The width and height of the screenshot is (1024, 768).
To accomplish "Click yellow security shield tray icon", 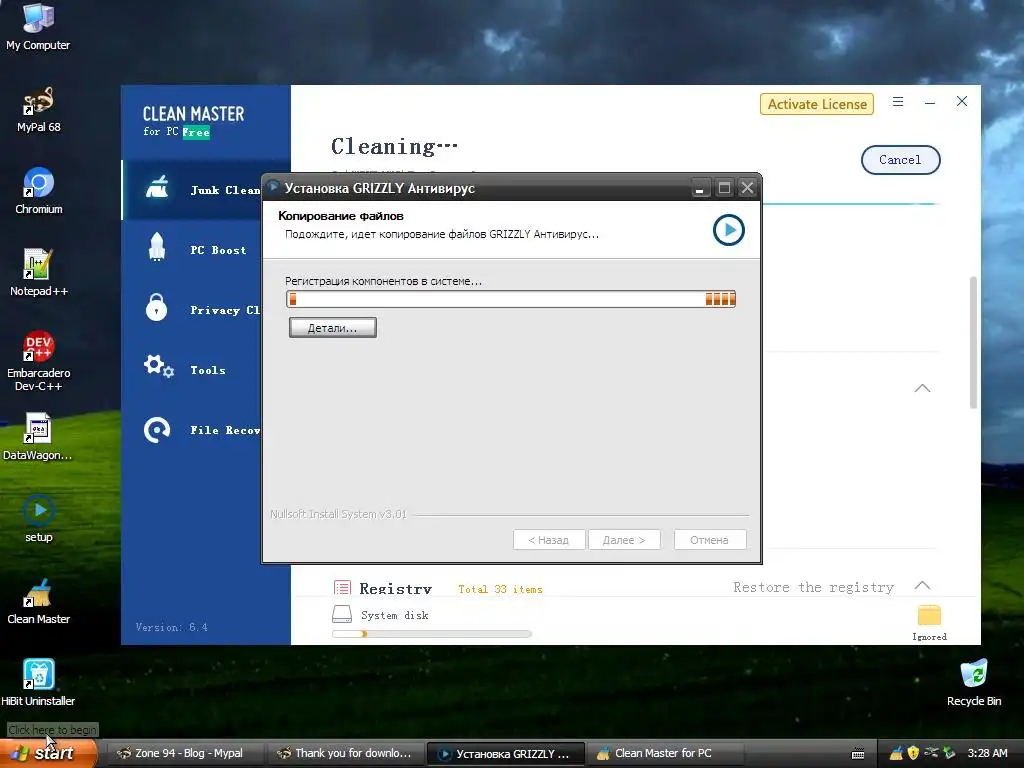I will tap(913, 753).
